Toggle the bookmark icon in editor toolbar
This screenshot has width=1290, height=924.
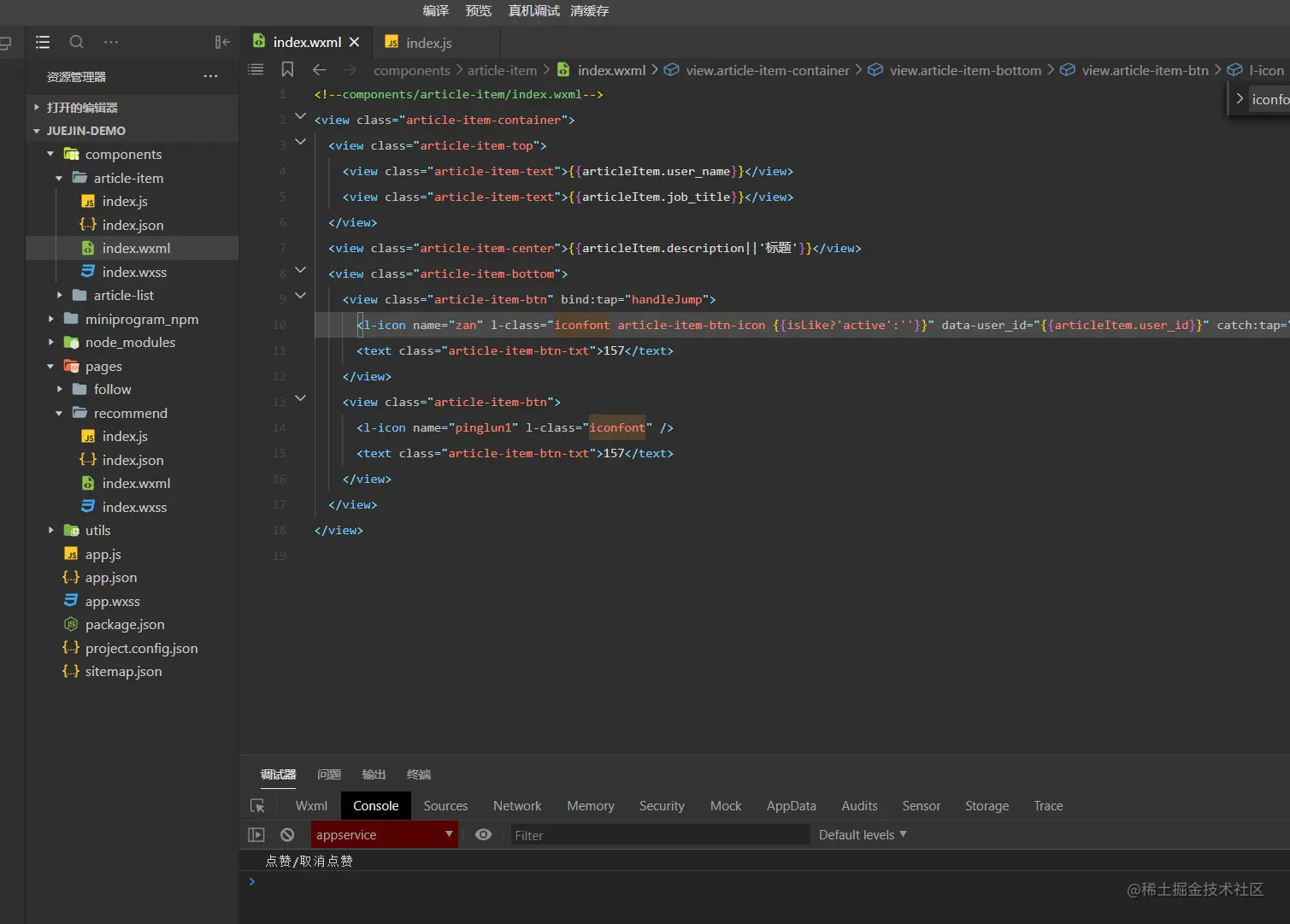[287, 69]
